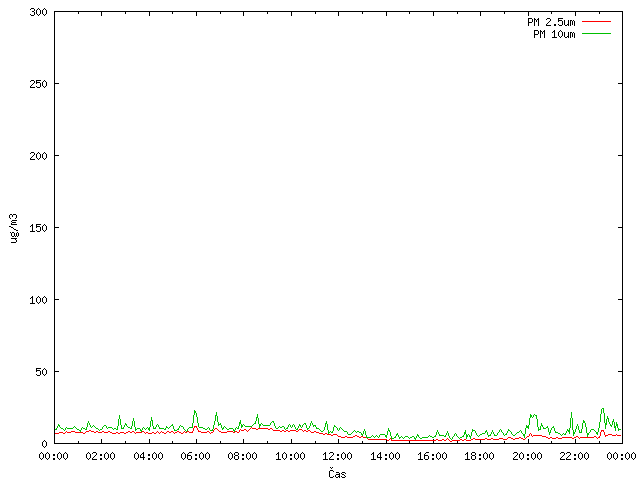Click the Čas x-axis title
The width and height of the screenshot is (640, 480).
click(x=338, y=473)
